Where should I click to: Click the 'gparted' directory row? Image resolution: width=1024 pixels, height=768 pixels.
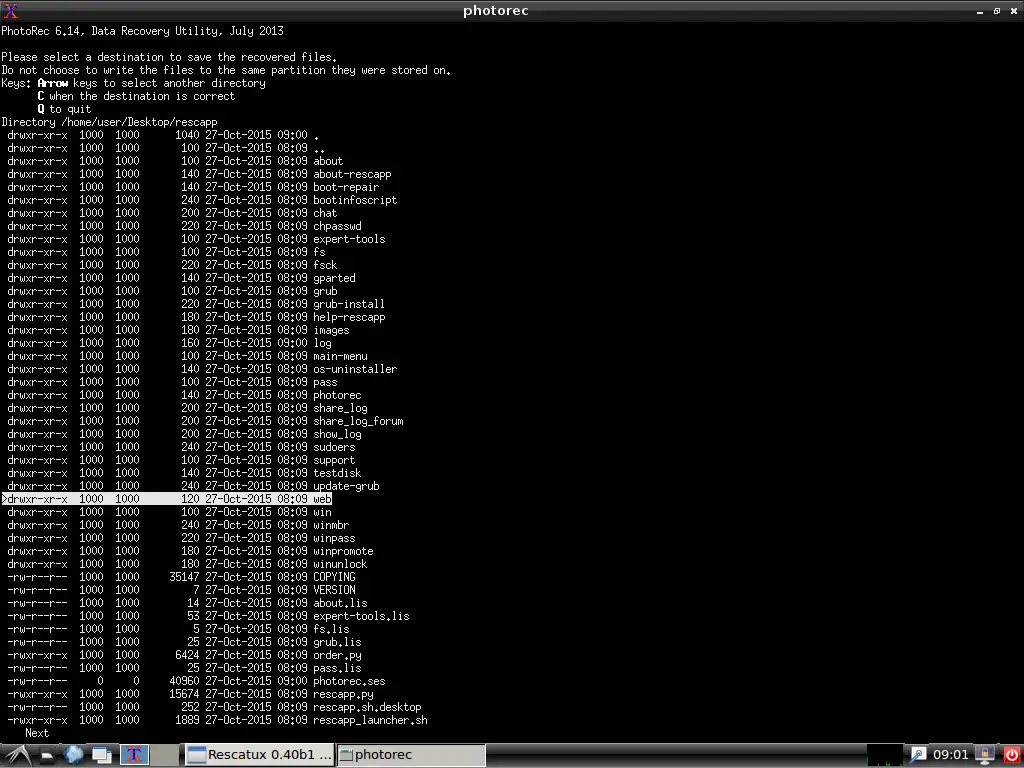coord(182,278)
